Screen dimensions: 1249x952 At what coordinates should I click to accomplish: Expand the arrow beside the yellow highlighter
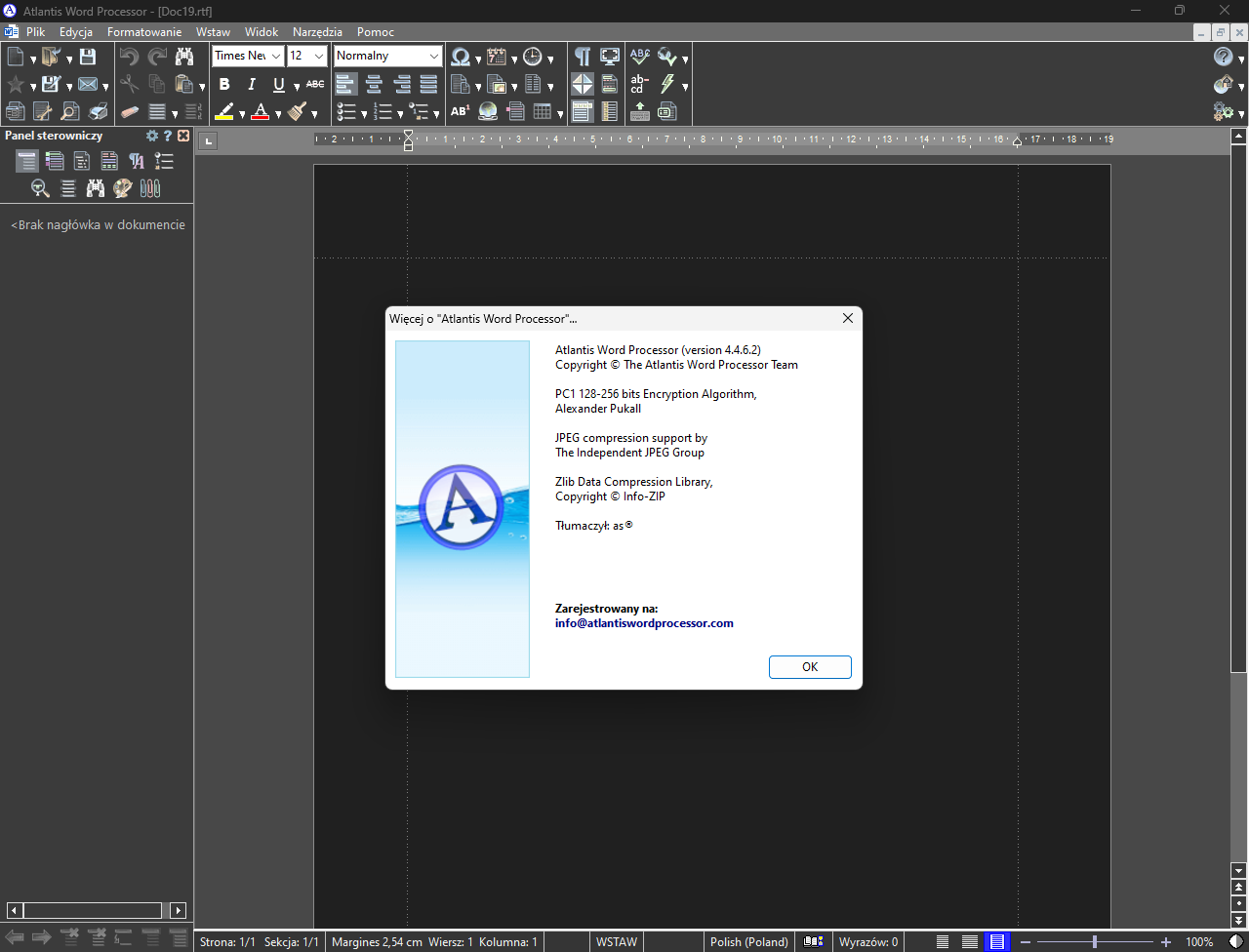click(x=242, y=114)
